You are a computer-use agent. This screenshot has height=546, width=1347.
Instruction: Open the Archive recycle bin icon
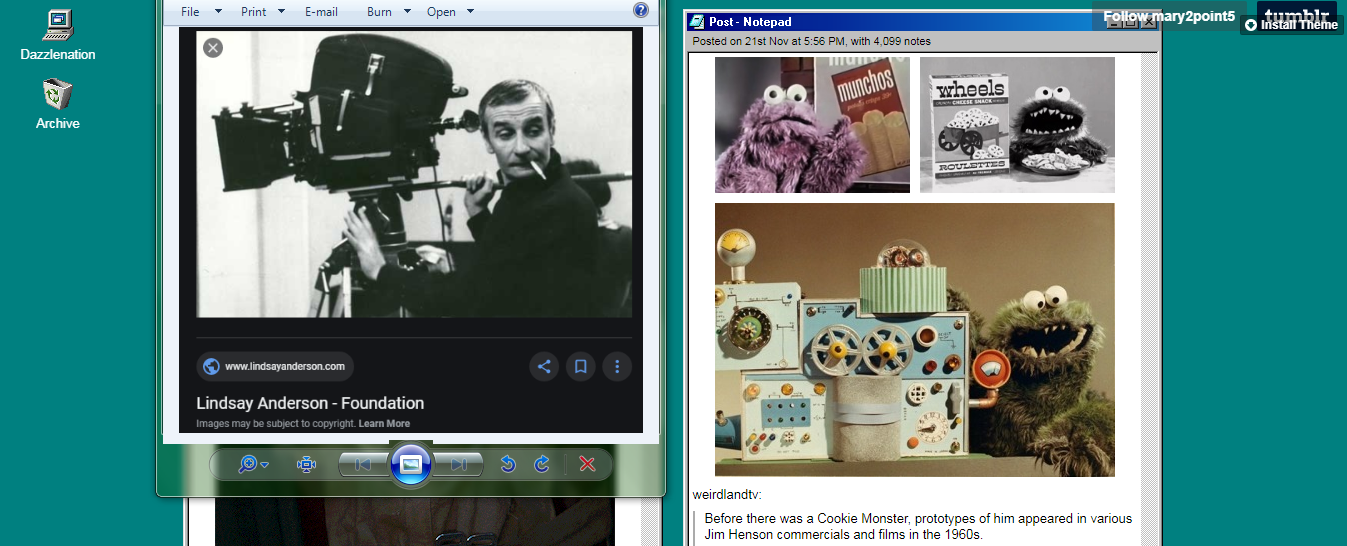[x=58, y=104]
